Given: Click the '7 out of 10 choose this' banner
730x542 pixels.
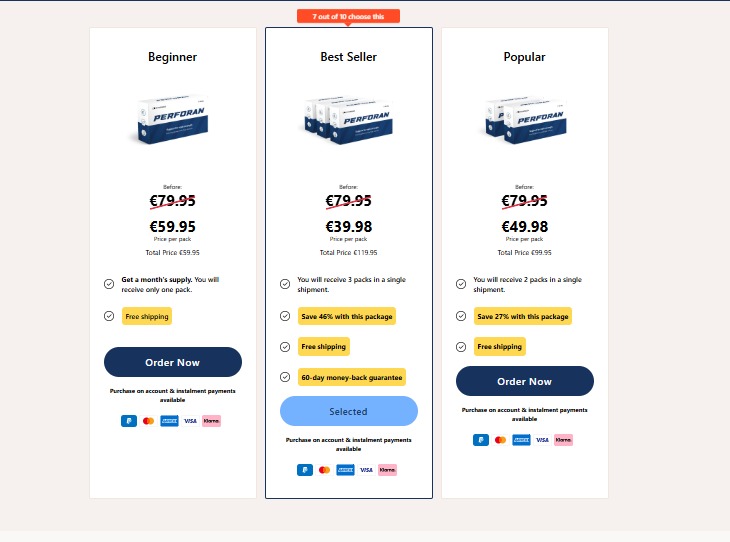Looking at the screenshot, I should (348, 16).
